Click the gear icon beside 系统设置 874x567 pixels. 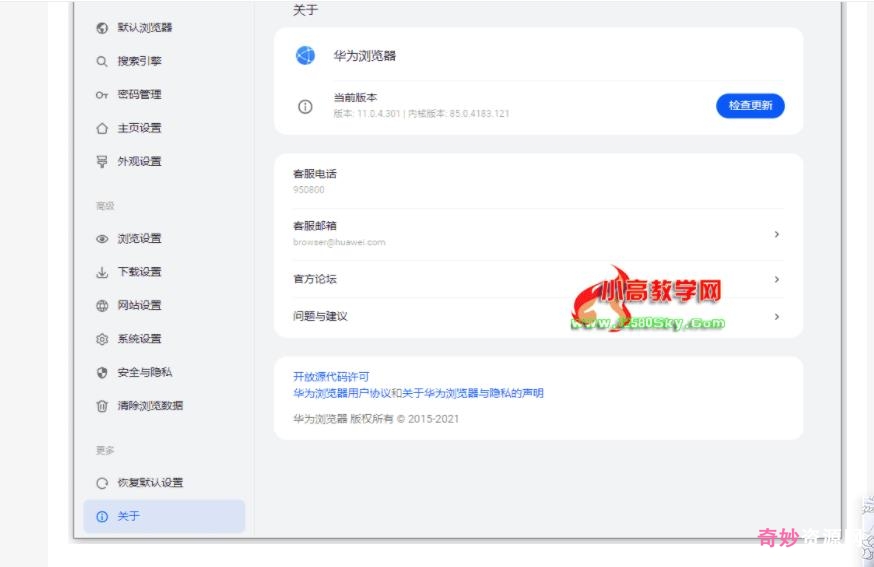(102, 339)
